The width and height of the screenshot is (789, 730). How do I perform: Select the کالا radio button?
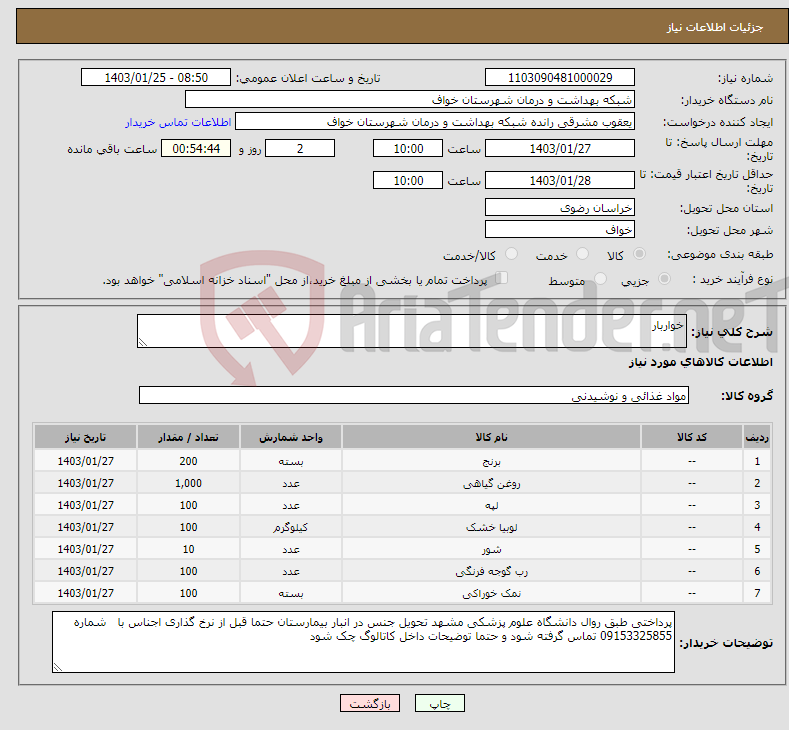coord(639,254)
